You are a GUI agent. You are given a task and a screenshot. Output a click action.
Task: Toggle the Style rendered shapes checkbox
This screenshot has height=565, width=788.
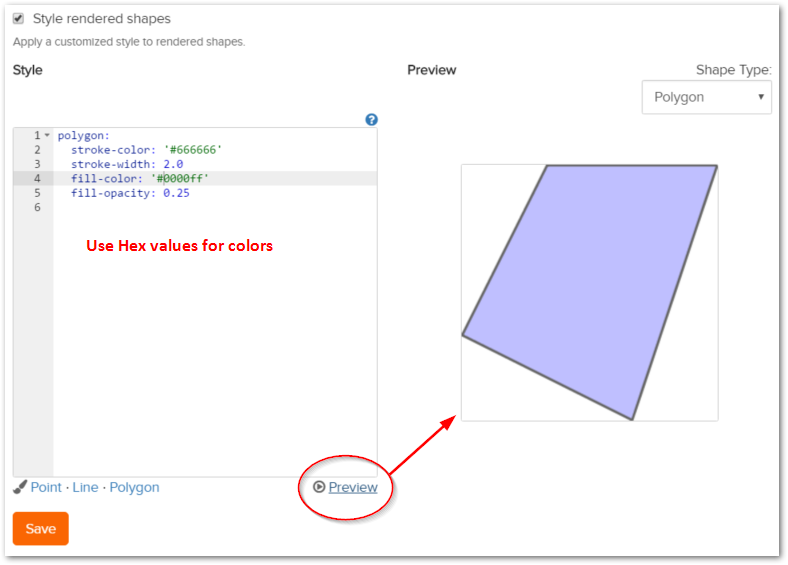tap(19, 19)
